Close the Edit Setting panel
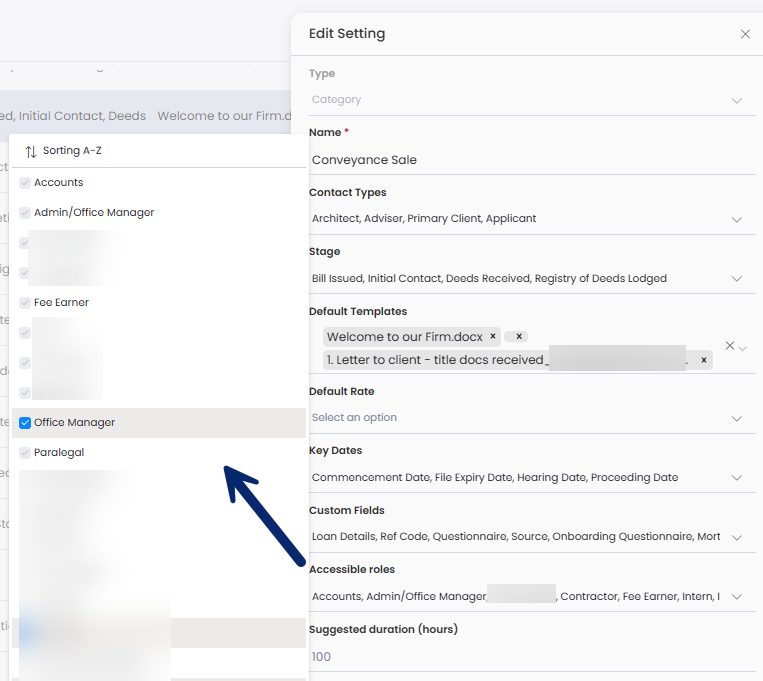This screenshot has width=763, height=681. click(745, 34)
